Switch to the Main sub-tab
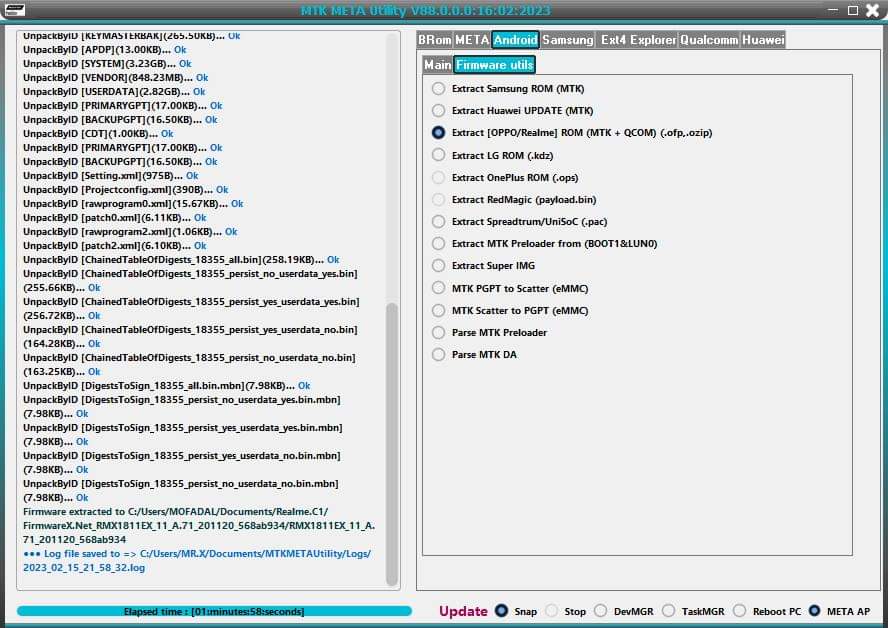This screenshot has height=628, width=888. click(x=438, y=65)
